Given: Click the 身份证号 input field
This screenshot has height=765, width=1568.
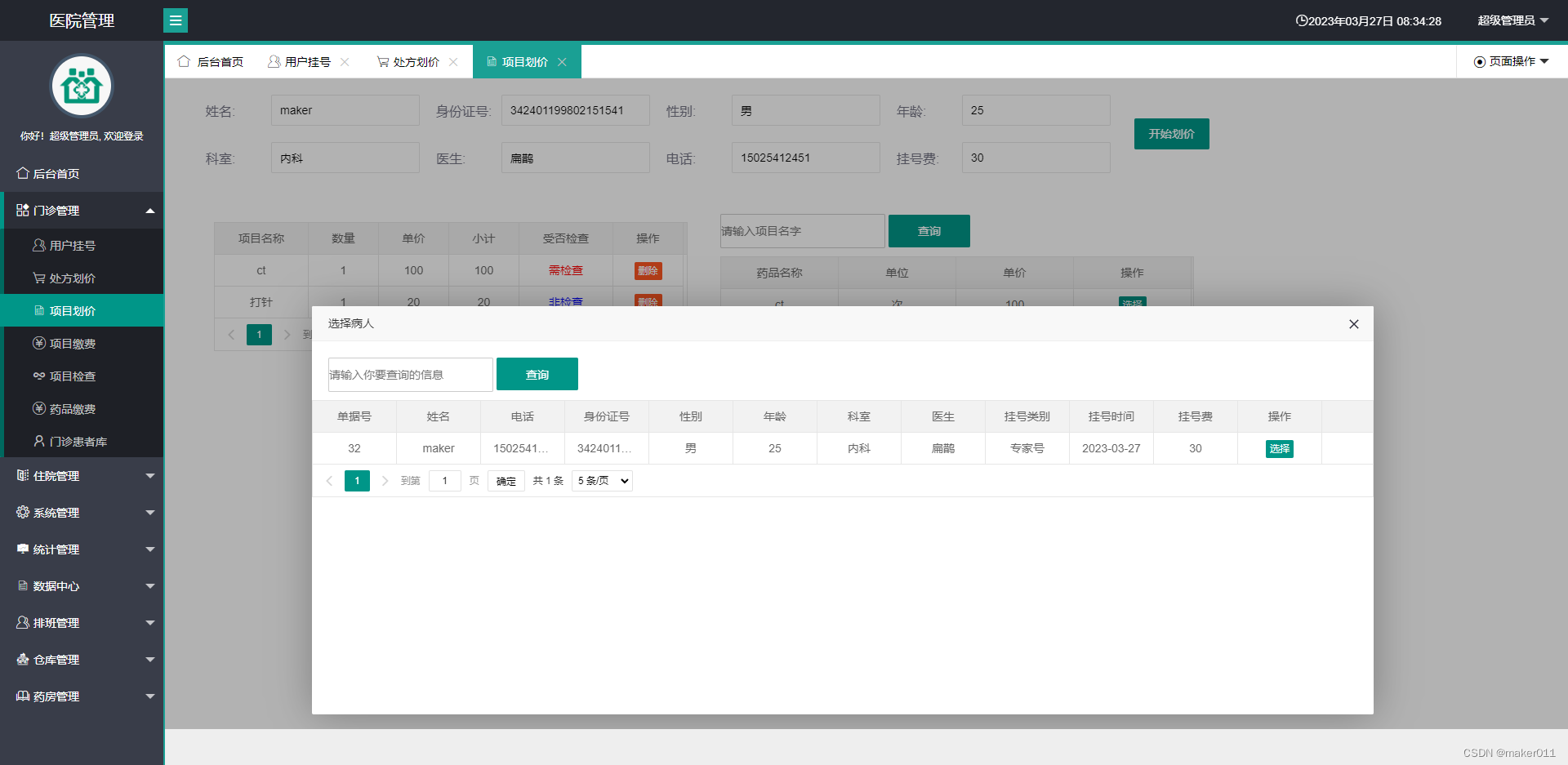Looking at the screenshot, I should [x=576, y=110].
